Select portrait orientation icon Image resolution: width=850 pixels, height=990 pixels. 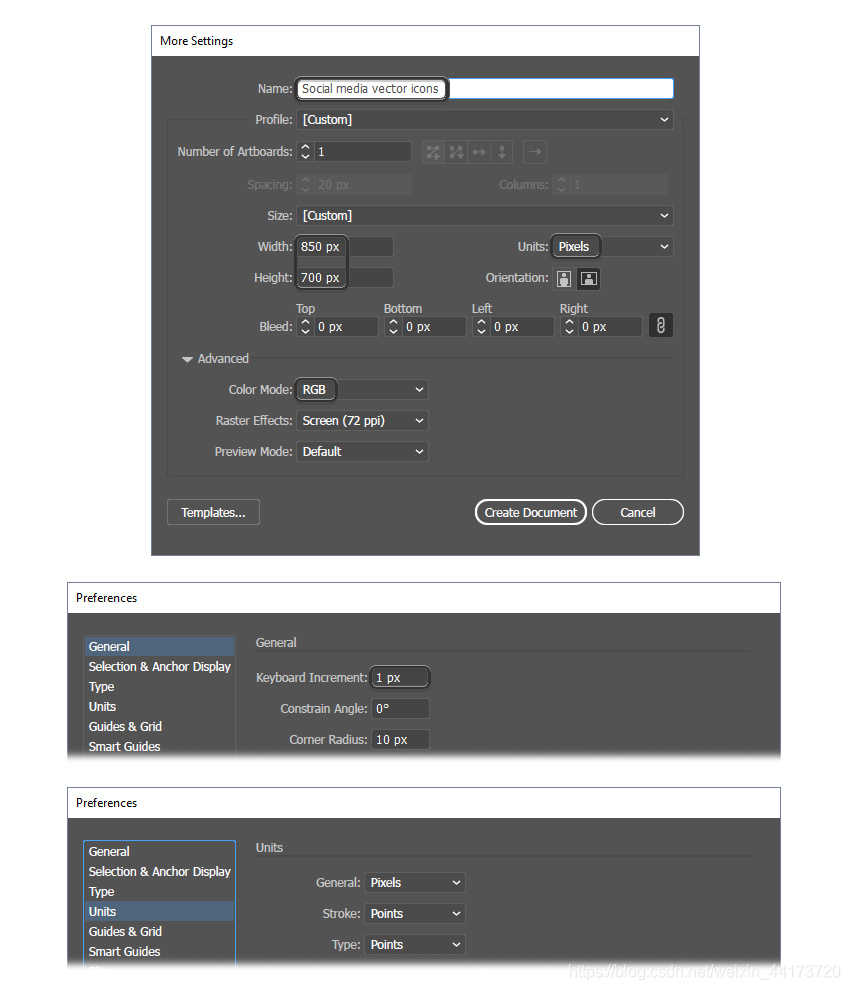pos(564,278)
